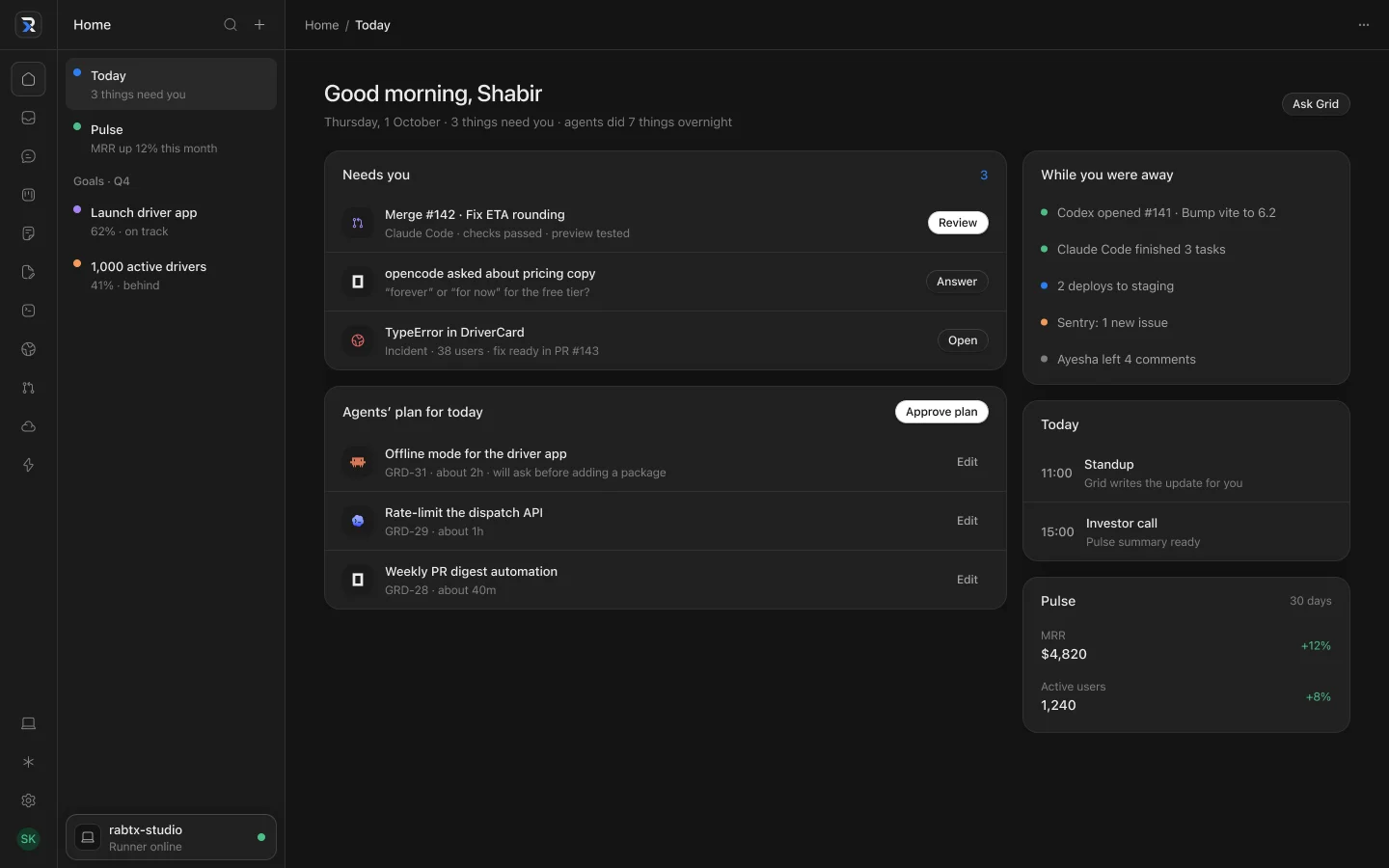Screen dimensions: 1389x868
Task: Click the 15:00 Investor call event
Action: click(1186, 531)
